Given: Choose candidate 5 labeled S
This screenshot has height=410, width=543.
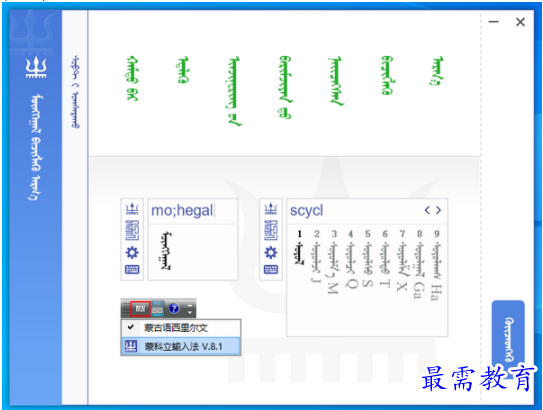Looking at the screenshot, I should 367,259.
